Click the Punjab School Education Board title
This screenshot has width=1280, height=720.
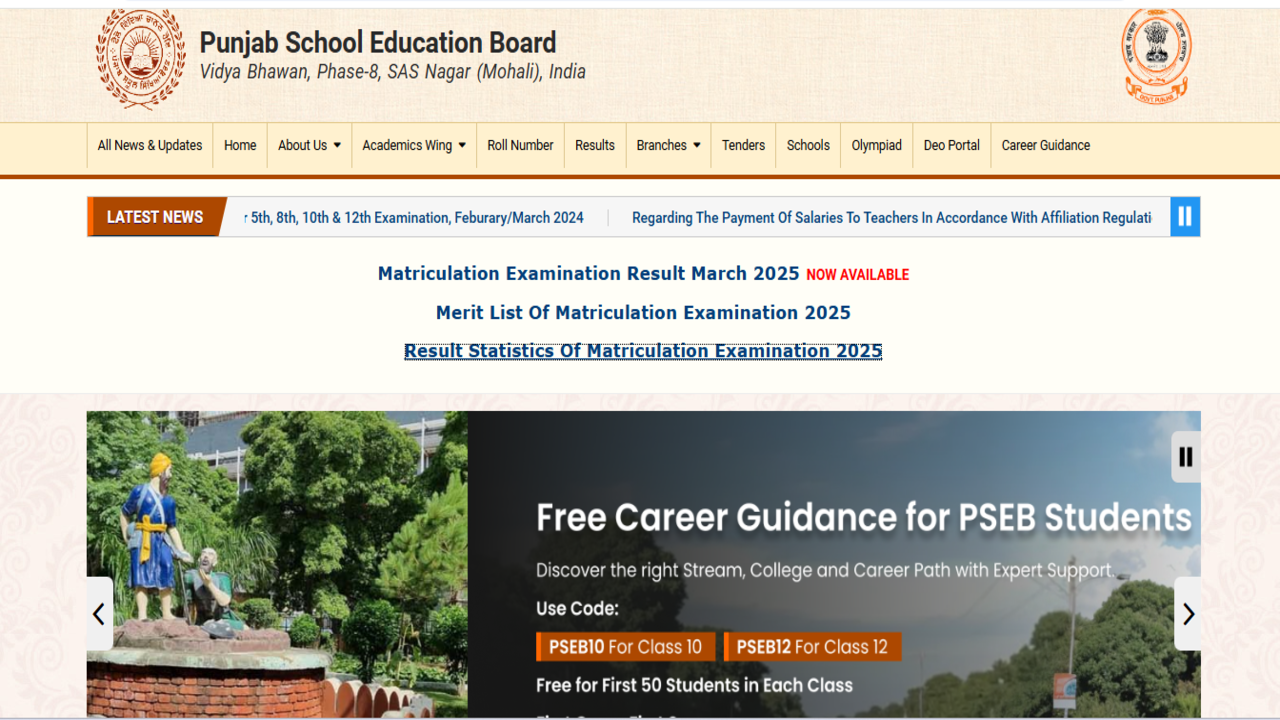pyautogui.click(x=378, y=43)
